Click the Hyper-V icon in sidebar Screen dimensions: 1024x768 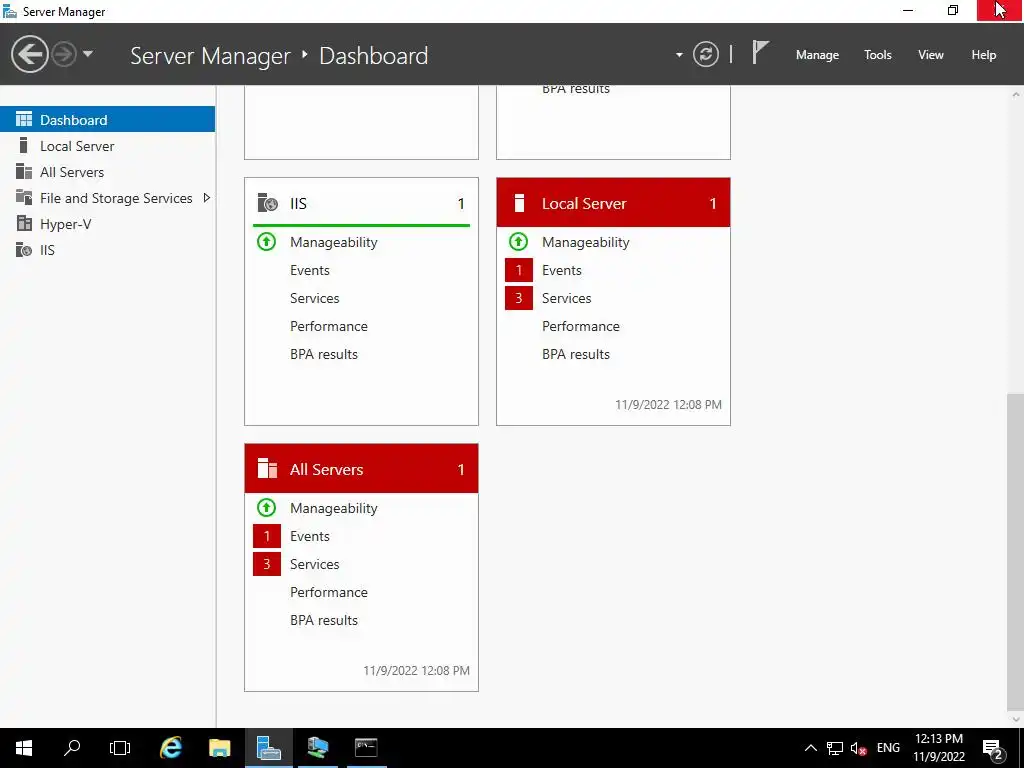[x=24, y=223]
